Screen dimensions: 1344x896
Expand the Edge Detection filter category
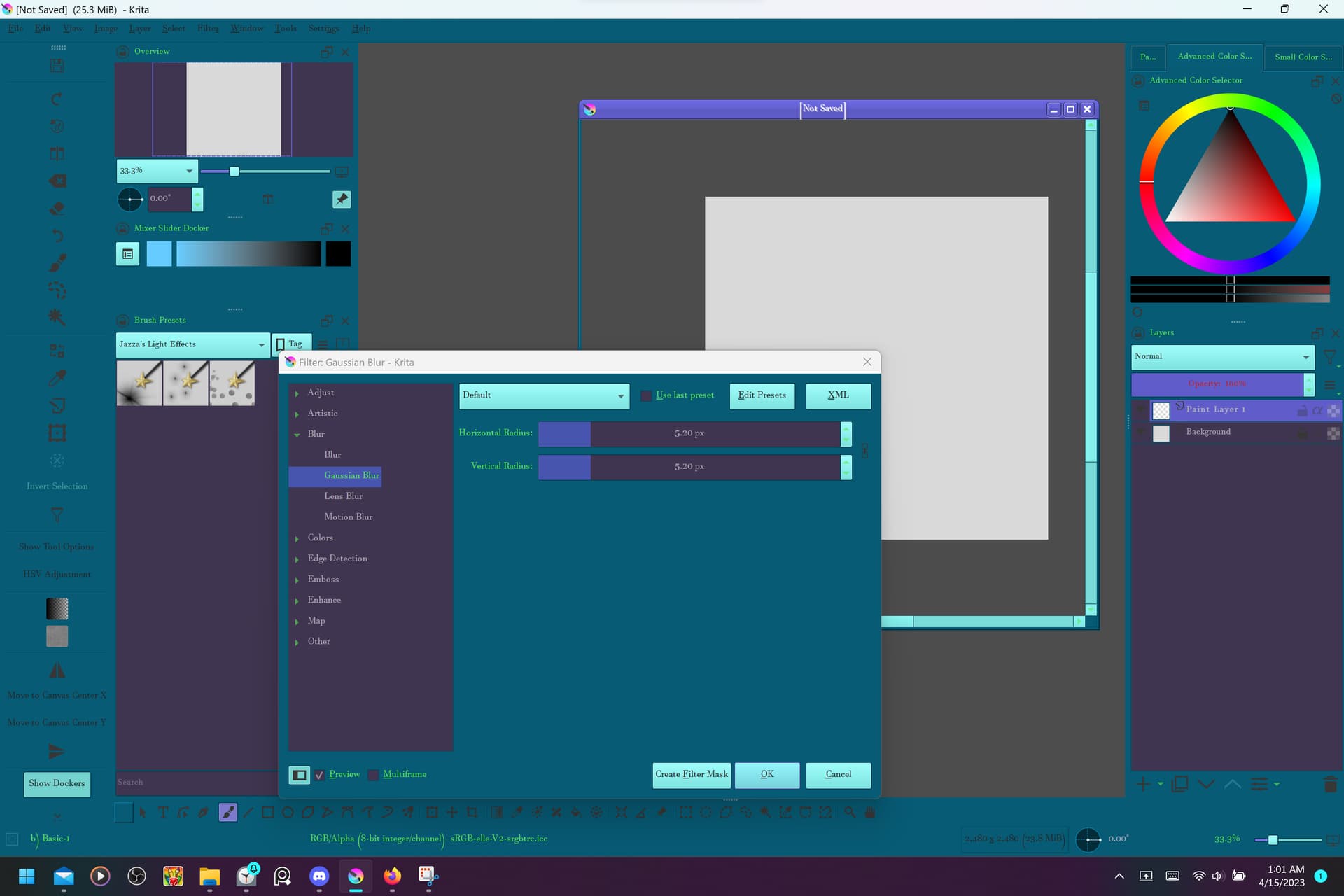pos(297,559)
